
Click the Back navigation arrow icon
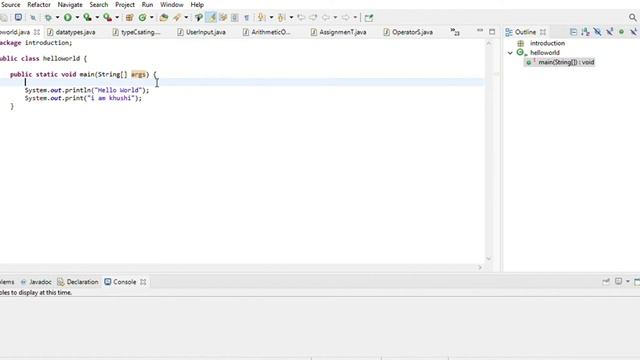[x=326, y=18]
